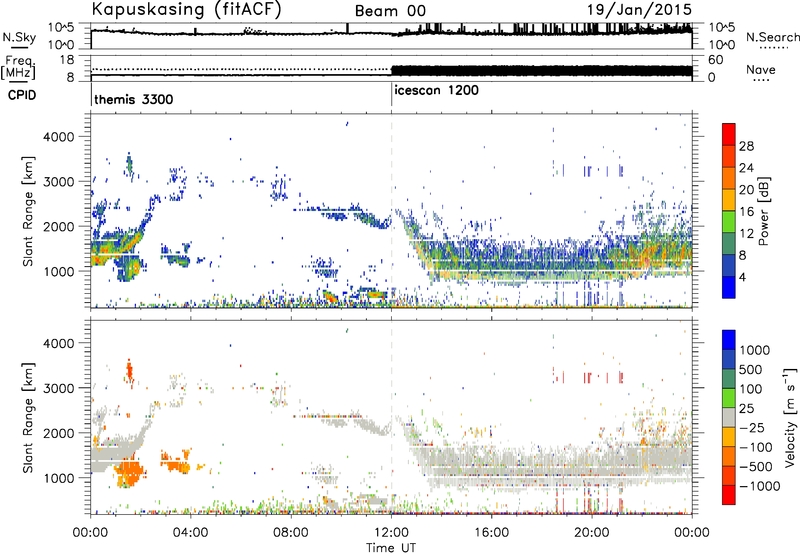Click '4000' on the power panel range axis

[58, 137]
